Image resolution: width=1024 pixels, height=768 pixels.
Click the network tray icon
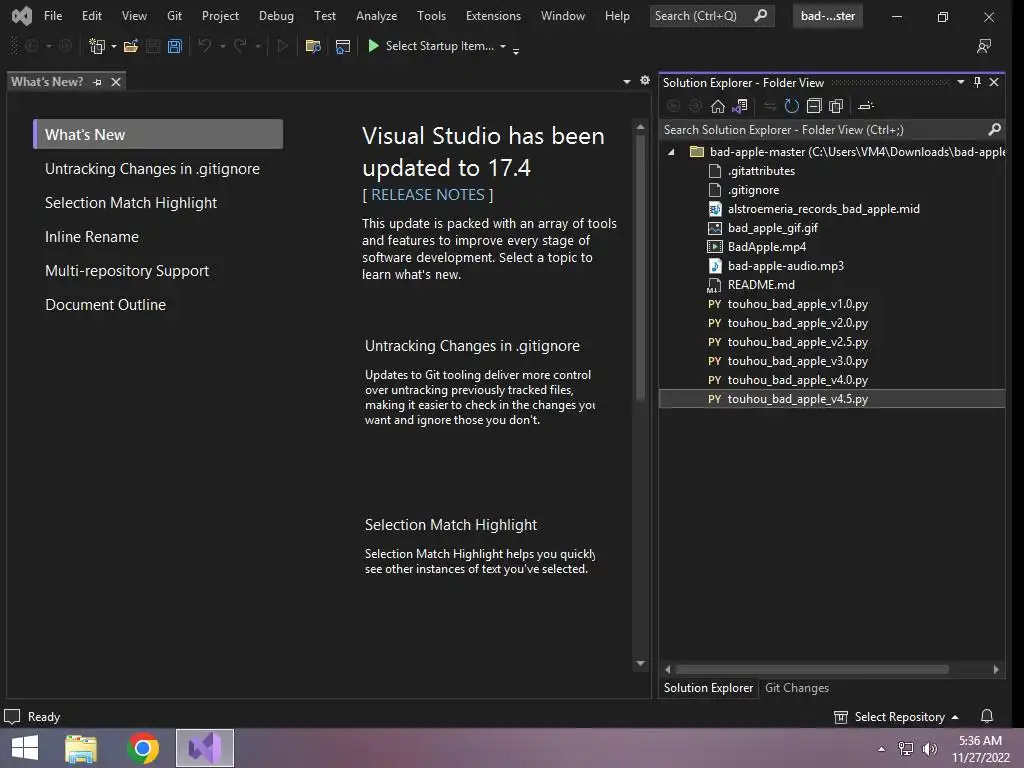[906, 749]
